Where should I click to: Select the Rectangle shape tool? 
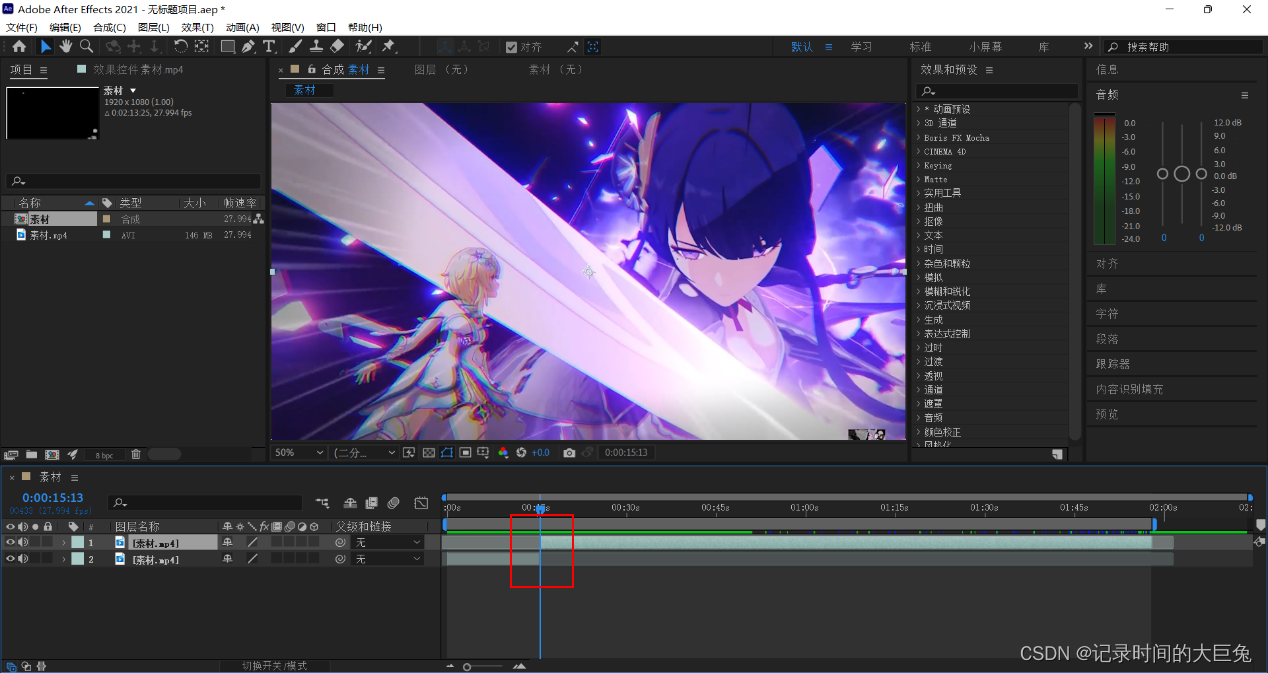(228, 46)
